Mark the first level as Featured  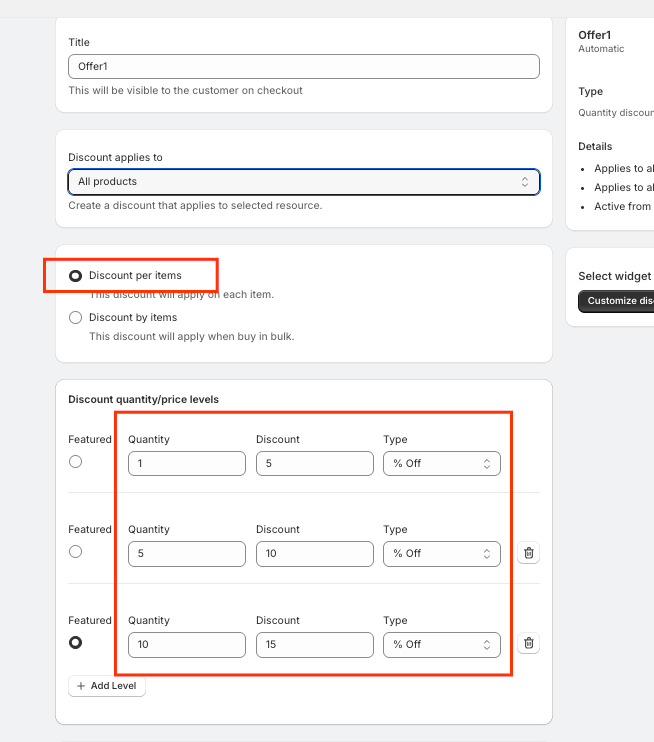(x=75, y=462)
